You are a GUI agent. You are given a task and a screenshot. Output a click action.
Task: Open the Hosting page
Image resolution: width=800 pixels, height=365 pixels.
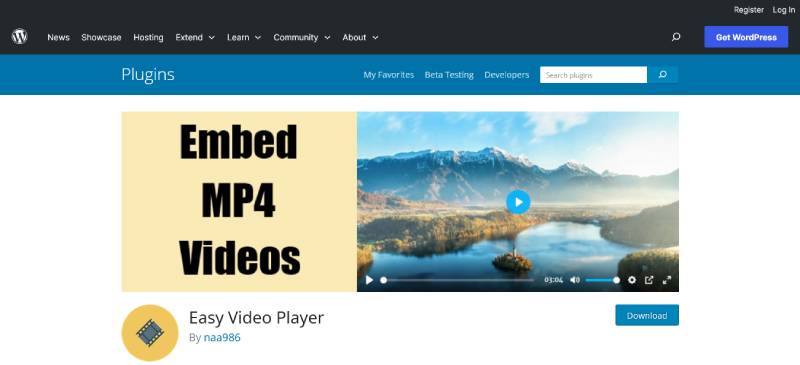[148, 37]
